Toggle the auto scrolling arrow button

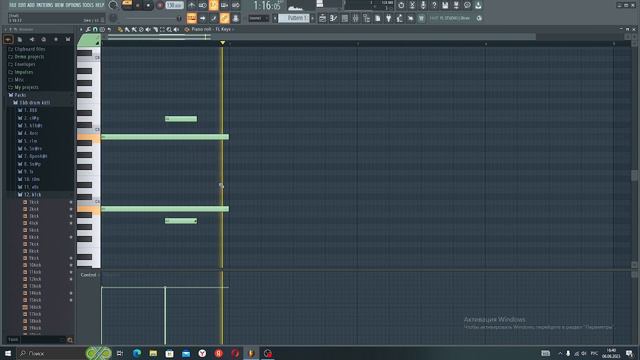pyautogui.click(x=202, y=18)
